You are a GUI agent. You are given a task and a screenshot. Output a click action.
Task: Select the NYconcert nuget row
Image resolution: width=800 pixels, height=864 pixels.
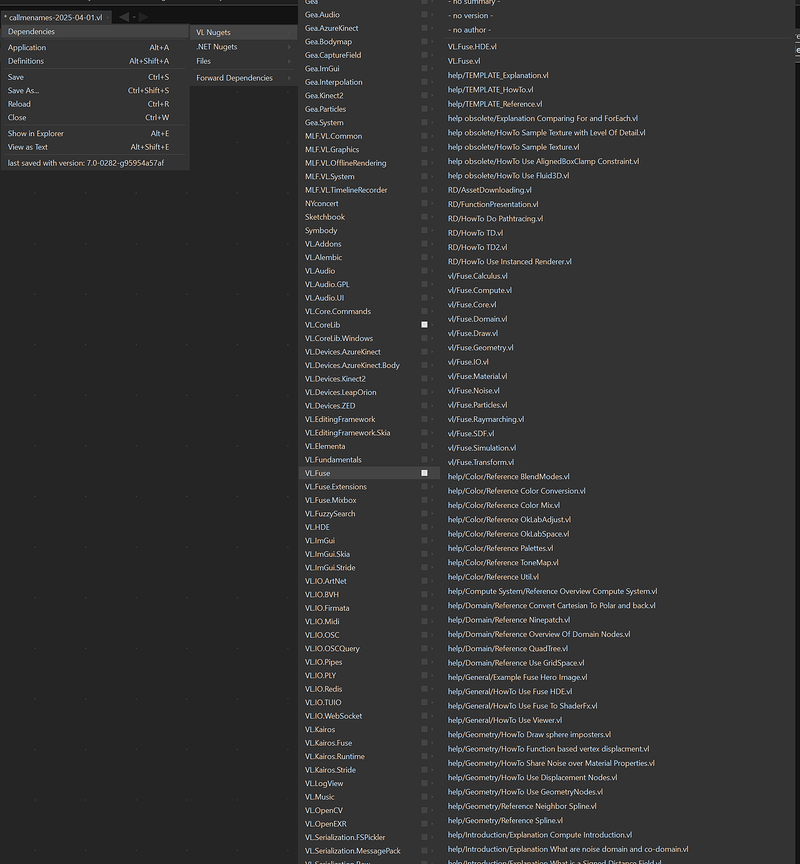(x=369, y=203)
